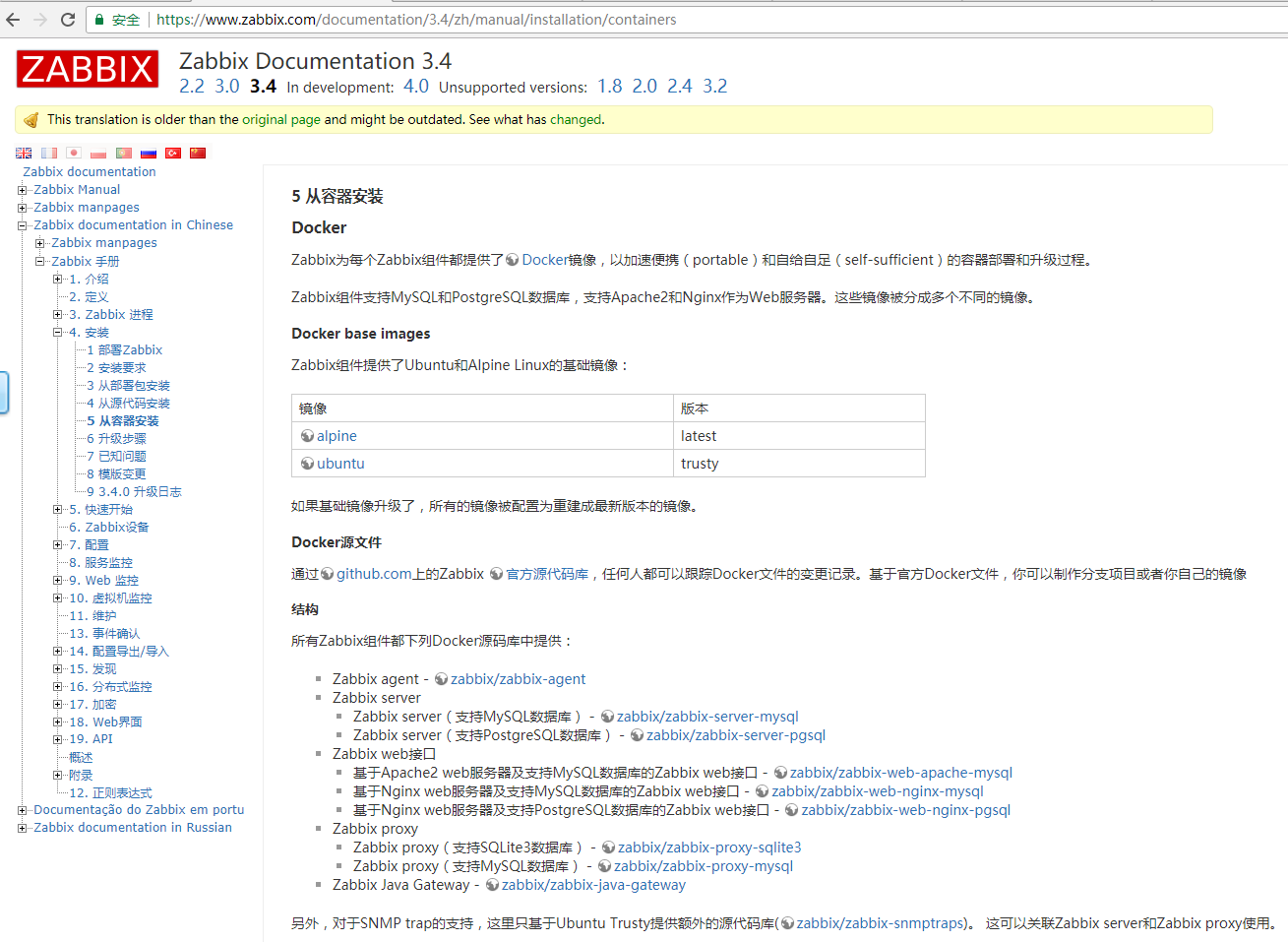The image size is (1288, 942).
Task: Select the Chinese flag icon
Action: click(198, 153)
